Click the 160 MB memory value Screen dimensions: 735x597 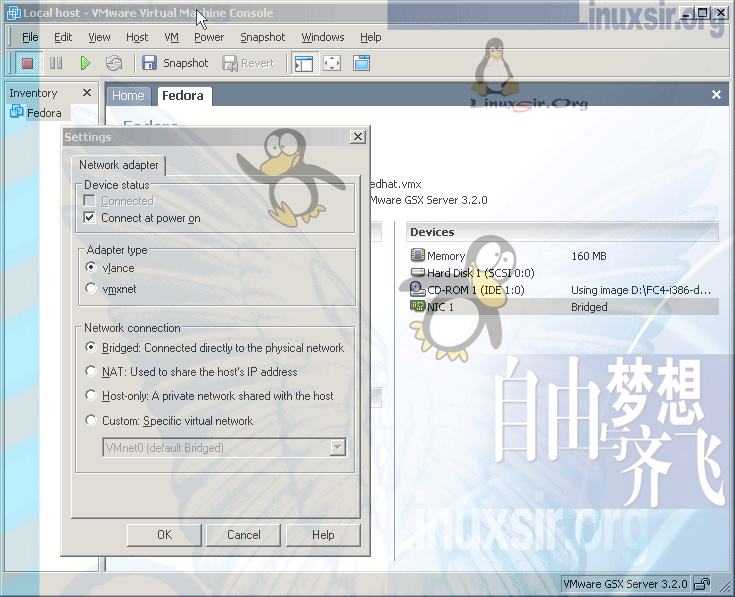589,256
